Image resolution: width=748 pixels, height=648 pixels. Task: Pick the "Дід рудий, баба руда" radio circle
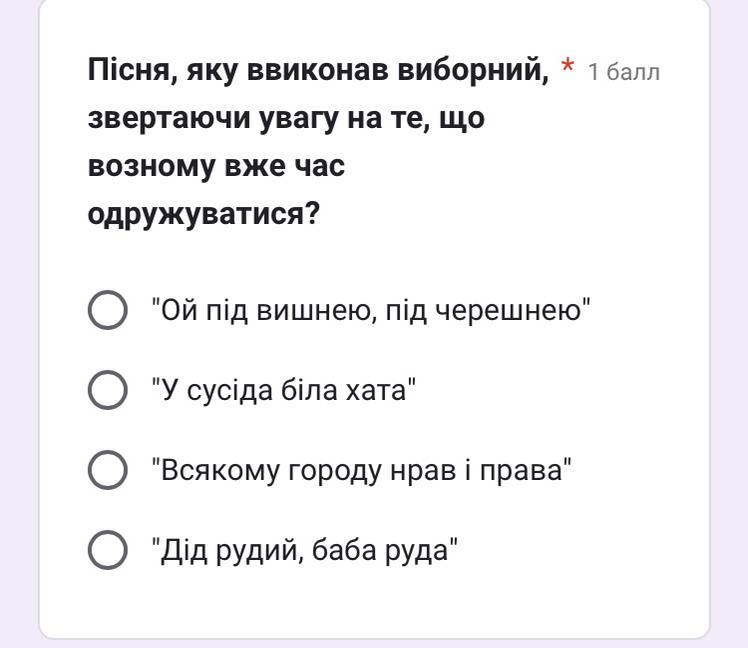pyautogui.click(x=108, y=550)
